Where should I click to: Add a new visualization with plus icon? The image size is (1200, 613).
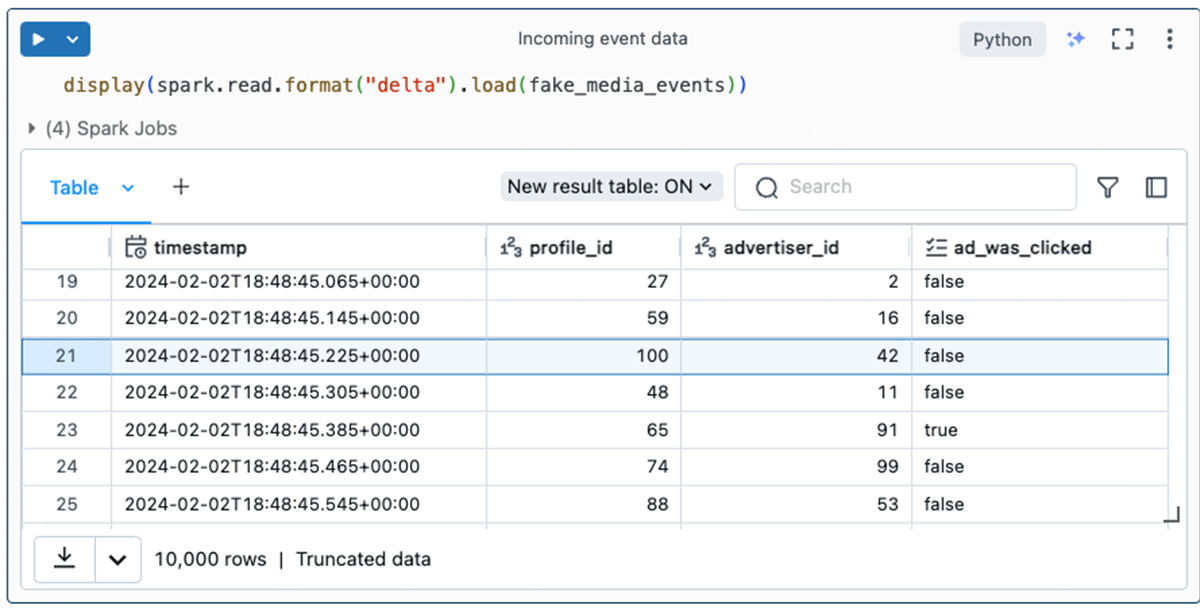click(x=181, y=187)
